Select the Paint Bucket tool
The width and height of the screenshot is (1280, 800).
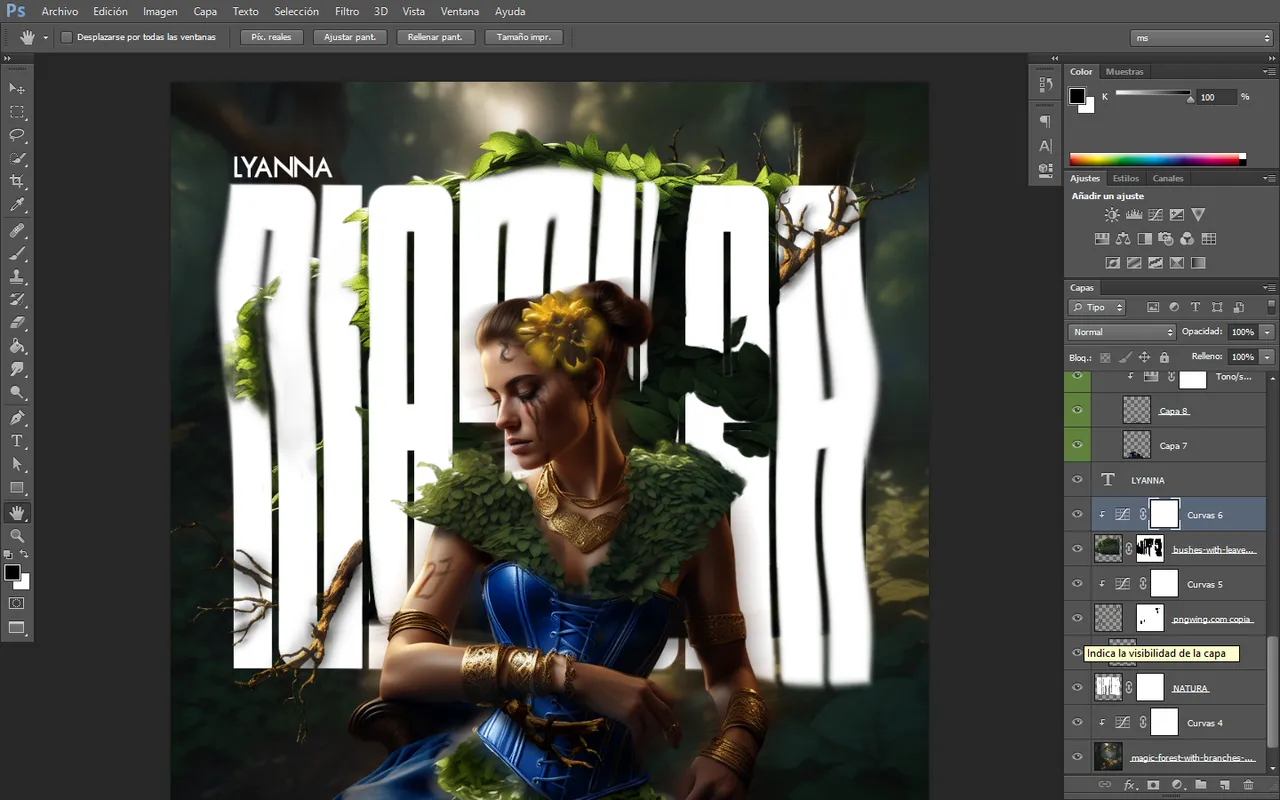[x=17, y=346]
